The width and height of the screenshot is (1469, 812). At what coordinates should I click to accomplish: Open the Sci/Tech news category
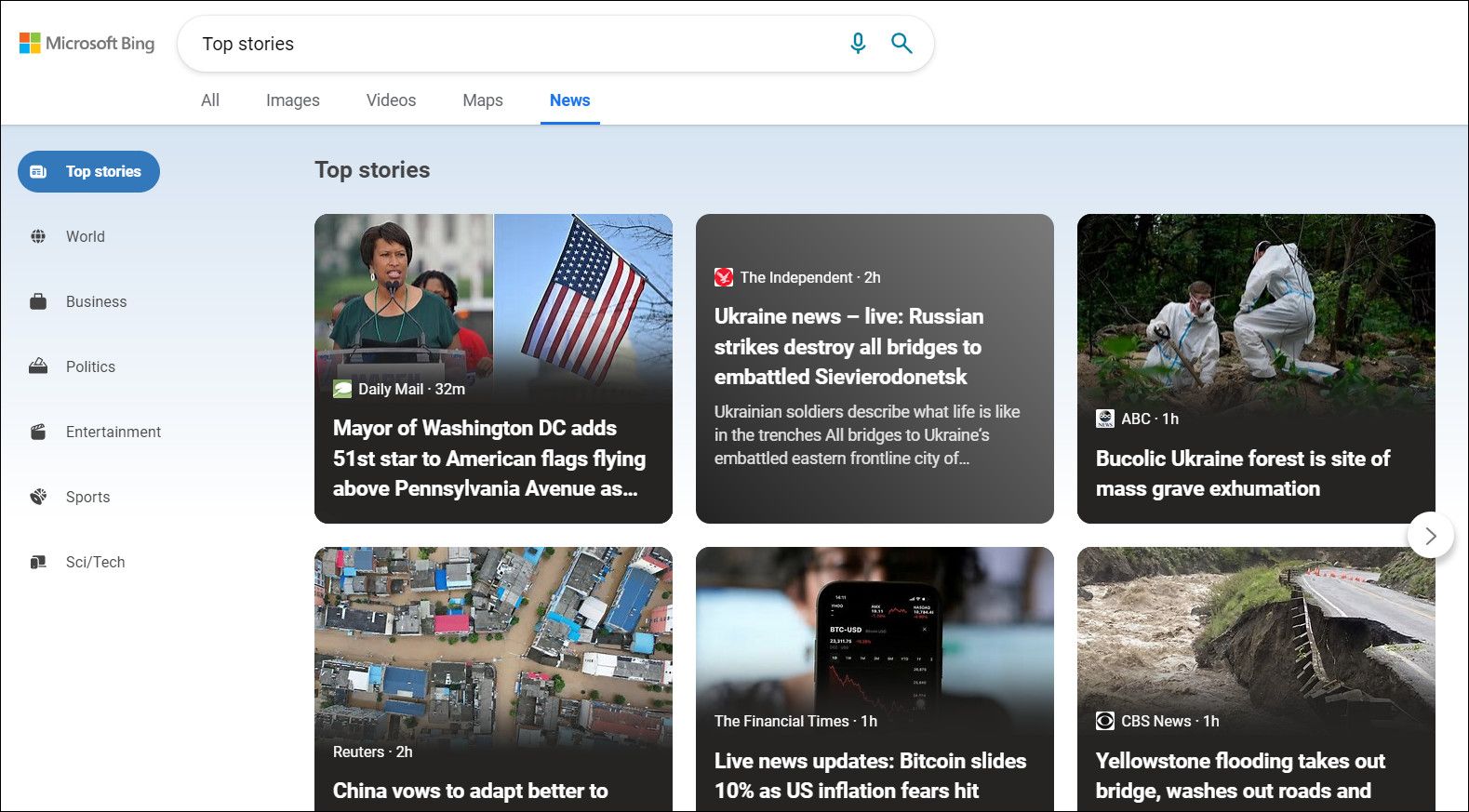click(95, 562)
